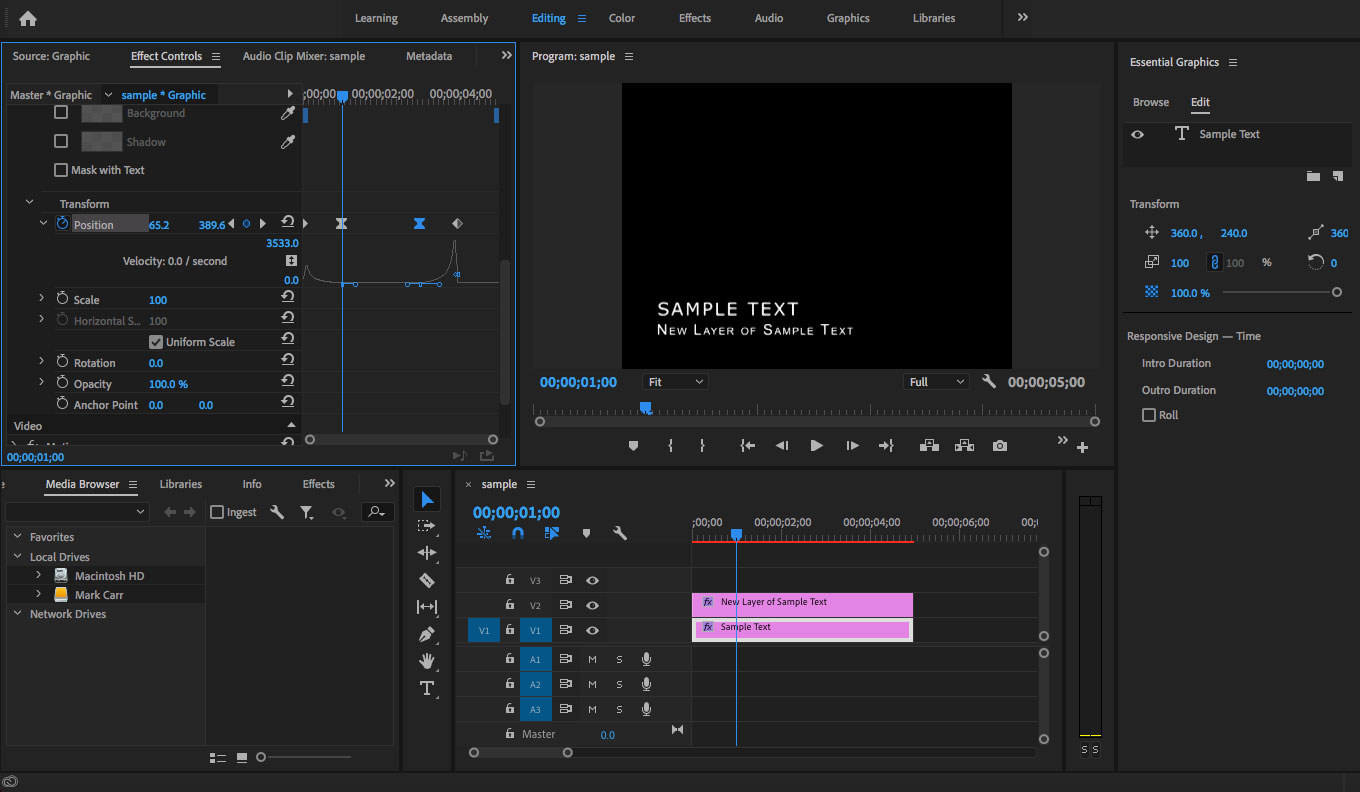Select the Pen tool
The height and width of the screenshot is (792, 1360).
pos(427,633)
